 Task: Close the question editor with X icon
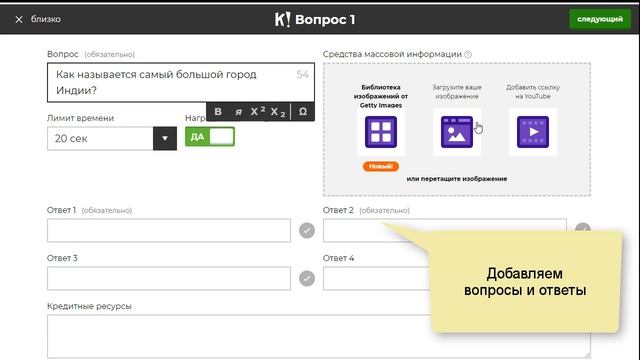tap(19, 19)
